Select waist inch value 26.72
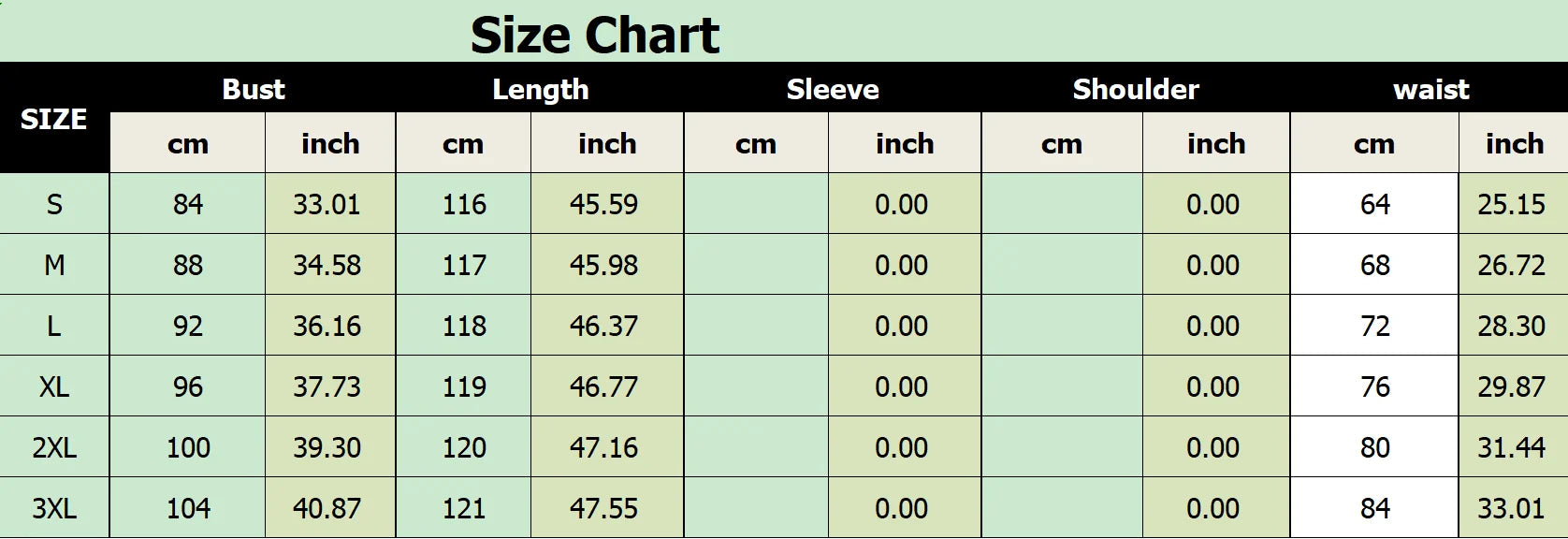This screenshot has width=1568, height=539. [1511, 265]
